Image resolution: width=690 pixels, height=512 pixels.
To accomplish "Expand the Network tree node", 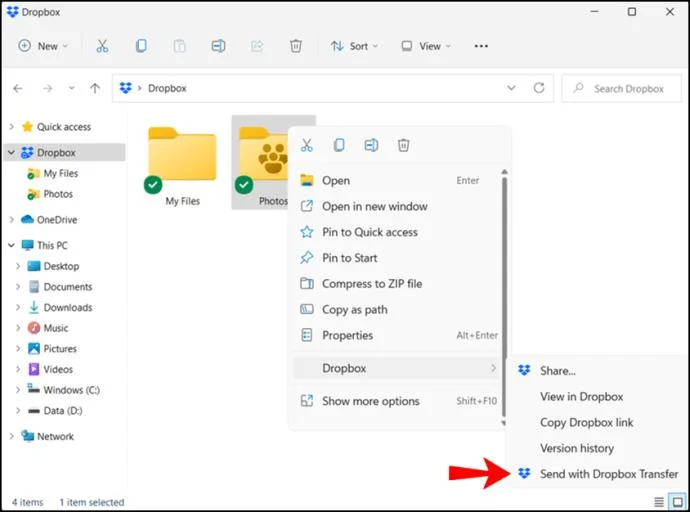I will point(11,436).
